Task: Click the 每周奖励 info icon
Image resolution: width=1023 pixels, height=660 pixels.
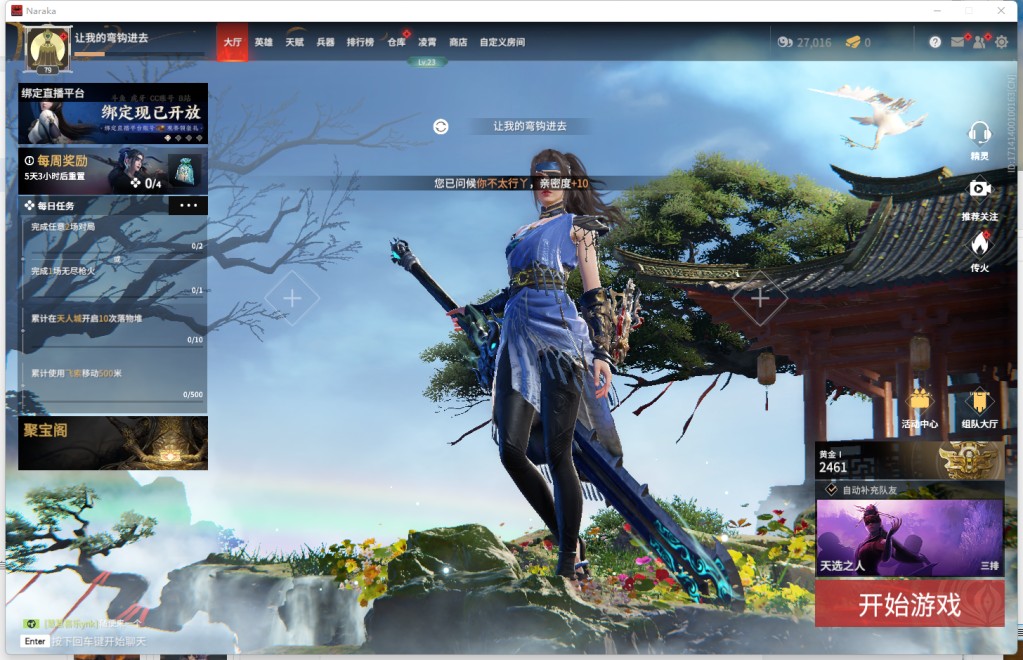Action: [x=29, y=160]
